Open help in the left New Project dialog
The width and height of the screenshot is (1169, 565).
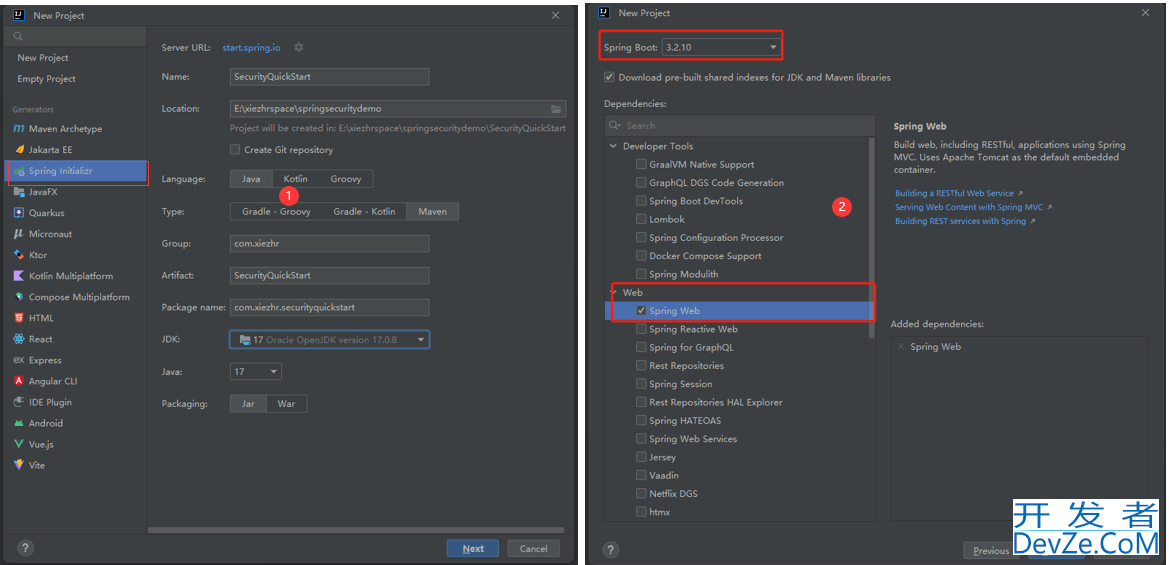coord(25,548)
